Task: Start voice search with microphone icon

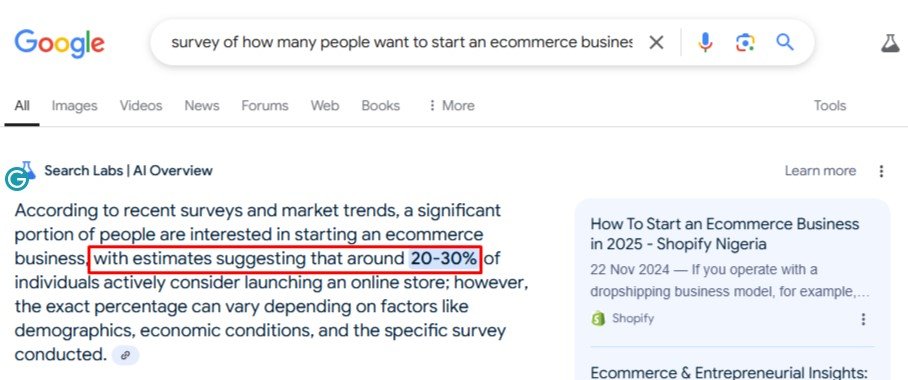Action: 705,42
